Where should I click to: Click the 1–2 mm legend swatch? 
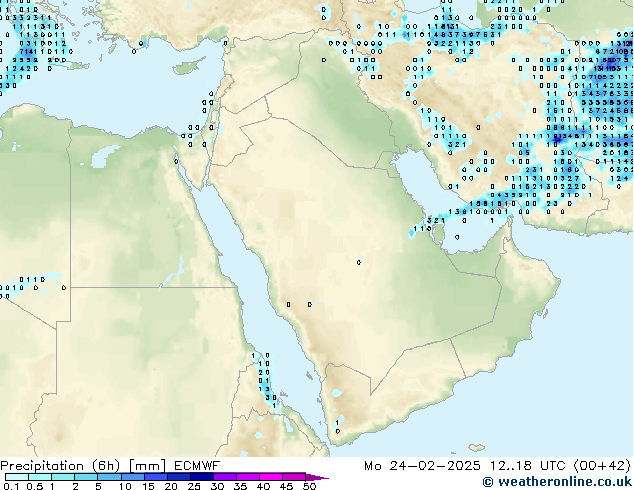tap(63, 477)
